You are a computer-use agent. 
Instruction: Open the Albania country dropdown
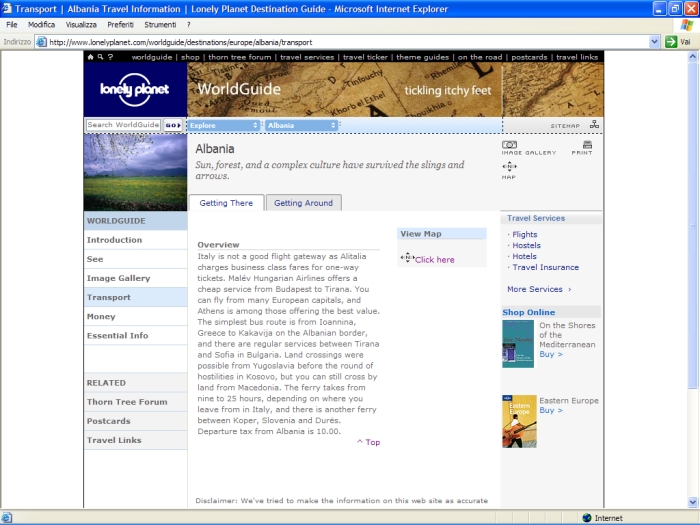[x=301, y=125]
